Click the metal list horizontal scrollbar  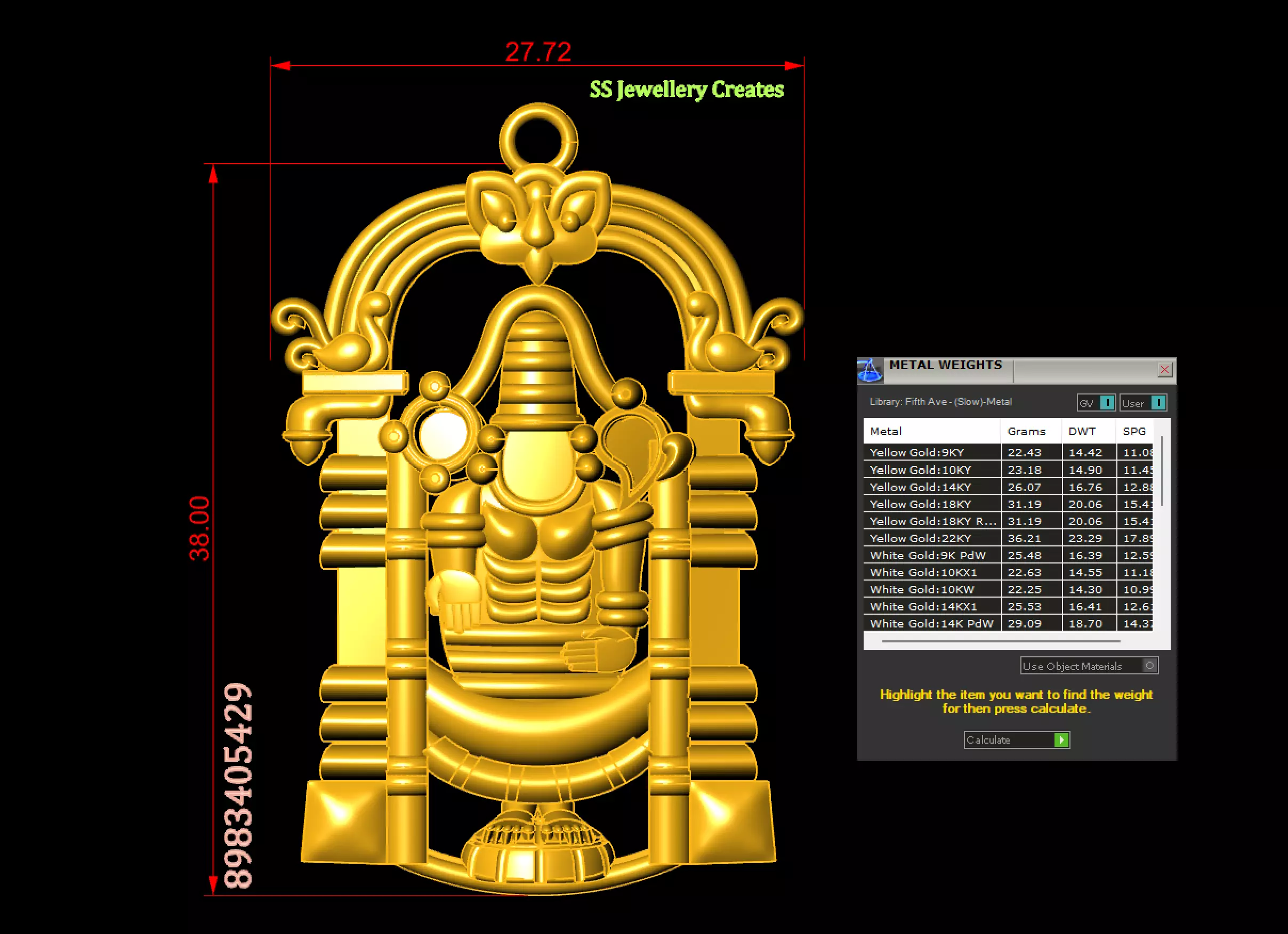coord(1001,641)
